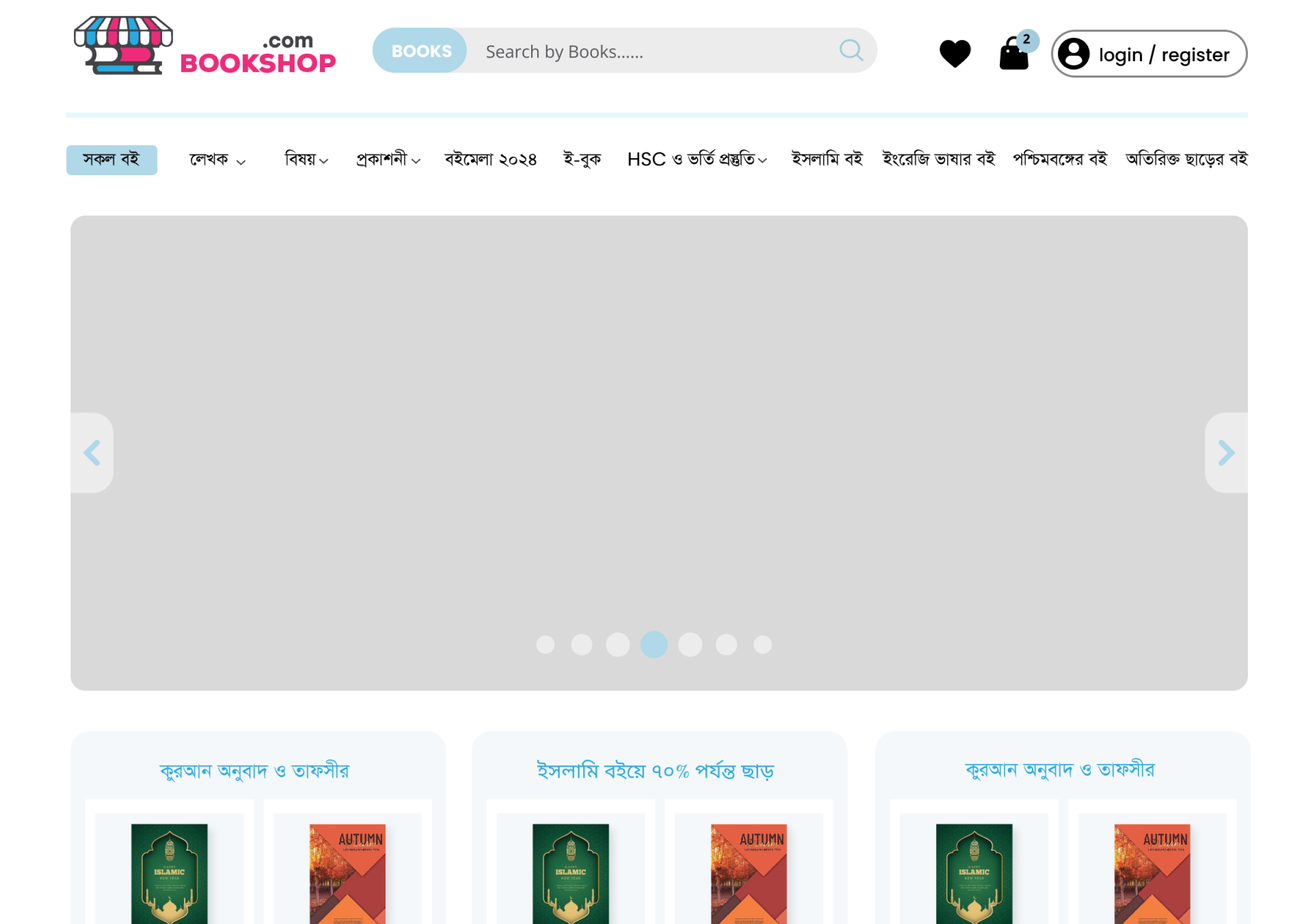Go to next banner slide arrow
This screenshot has height=924, width=1312.
click(1225, 452)
